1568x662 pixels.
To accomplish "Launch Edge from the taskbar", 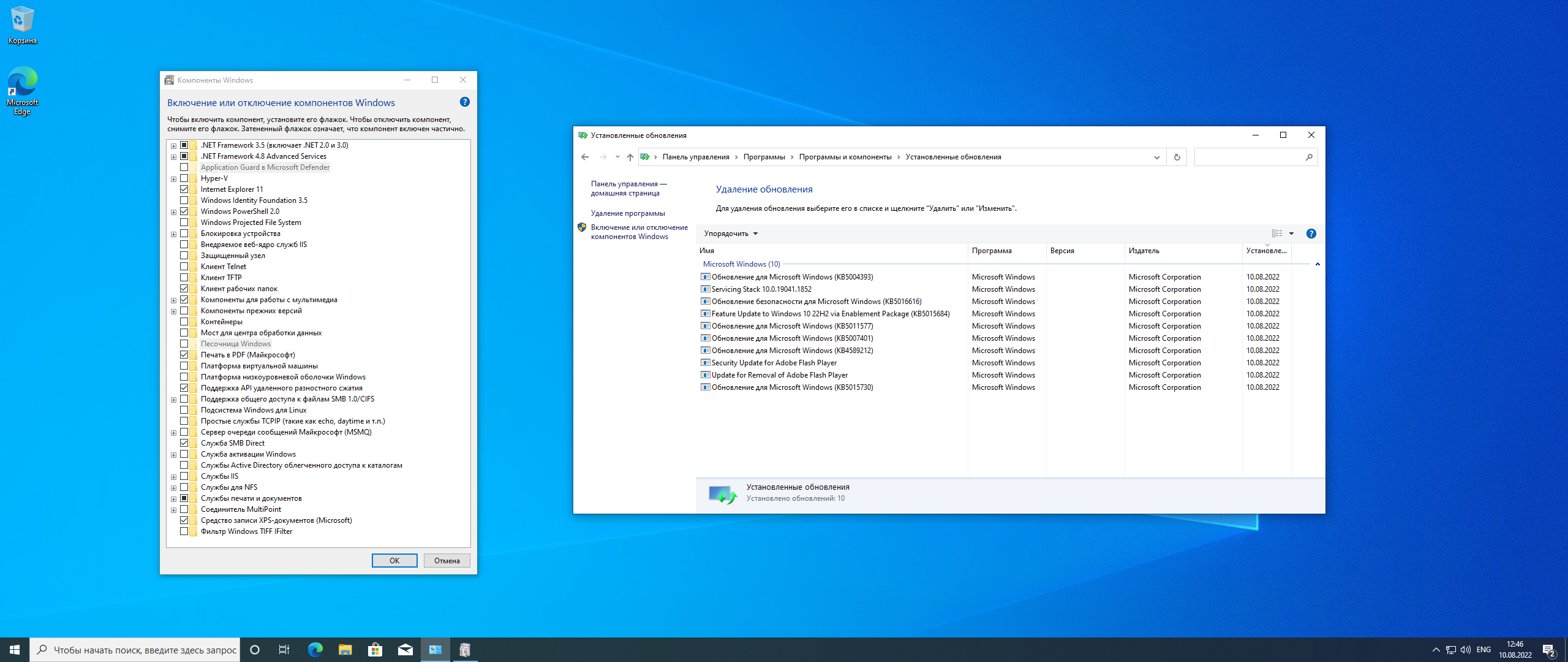I will click(315, 650).
